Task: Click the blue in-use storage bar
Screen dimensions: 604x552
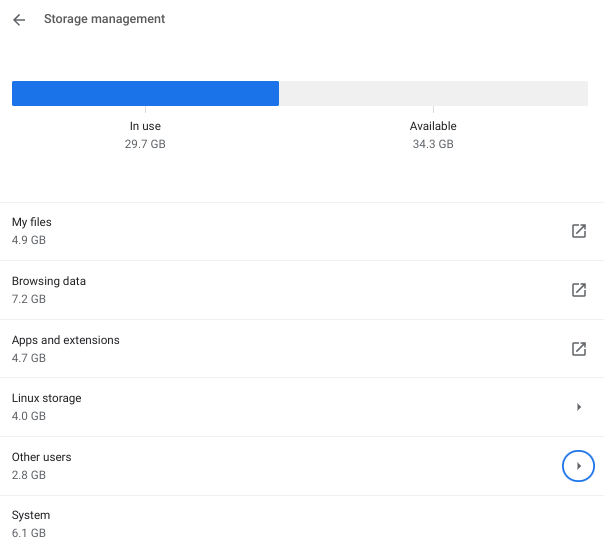Action: point(145,93)
